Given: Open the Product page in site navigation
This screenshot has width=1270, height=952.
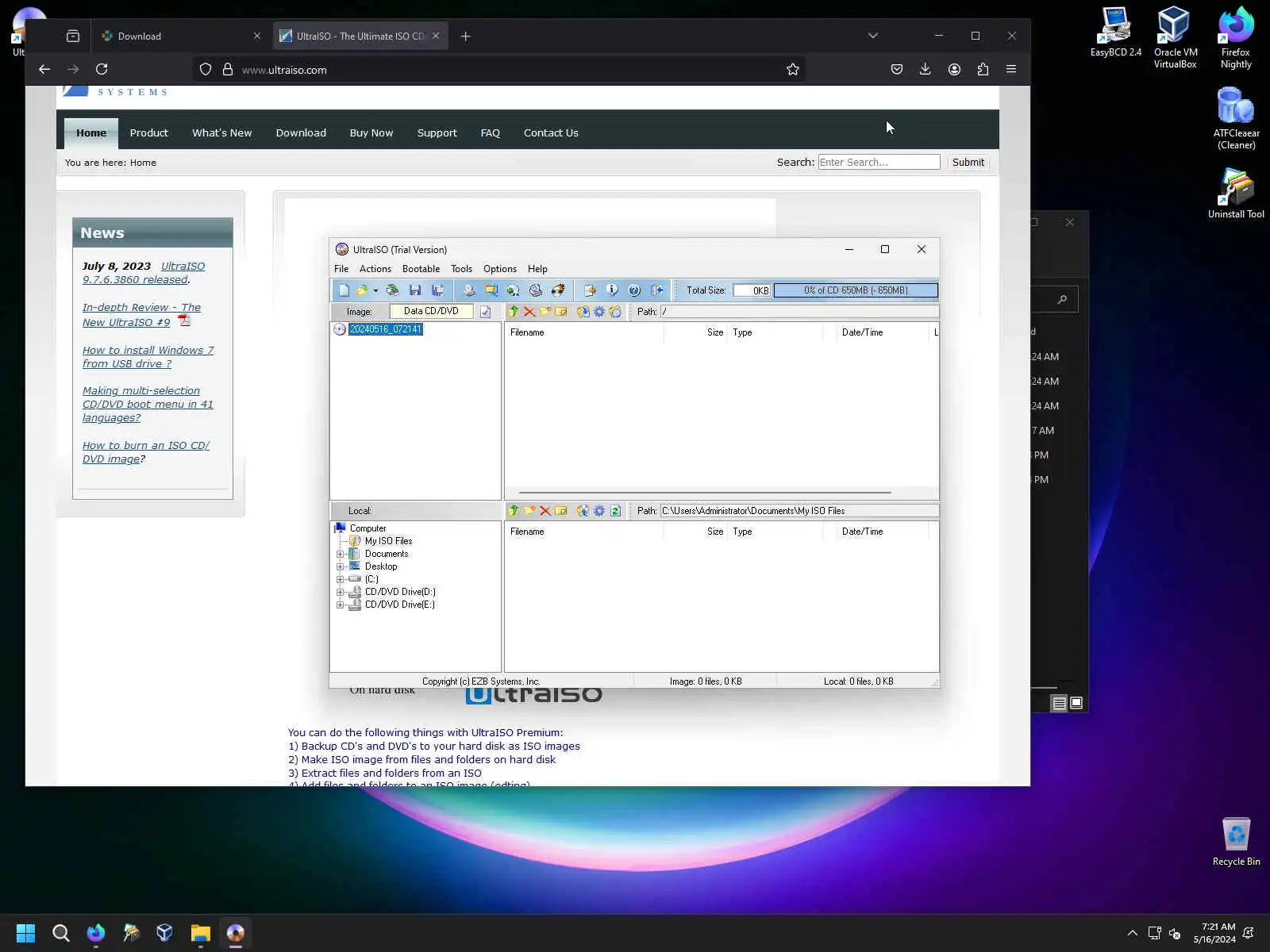Looking at the screenshot, I should click(149, 133).
